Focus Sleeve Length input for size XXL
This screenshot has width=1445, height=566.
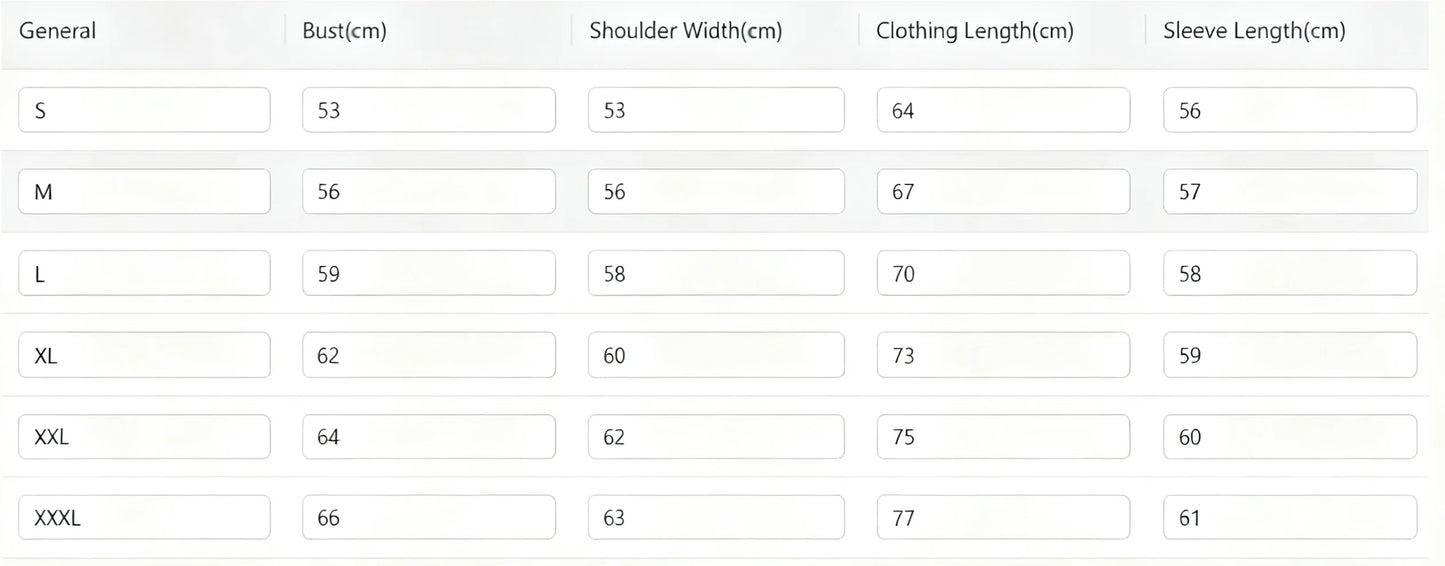[x=1289, y=437]
